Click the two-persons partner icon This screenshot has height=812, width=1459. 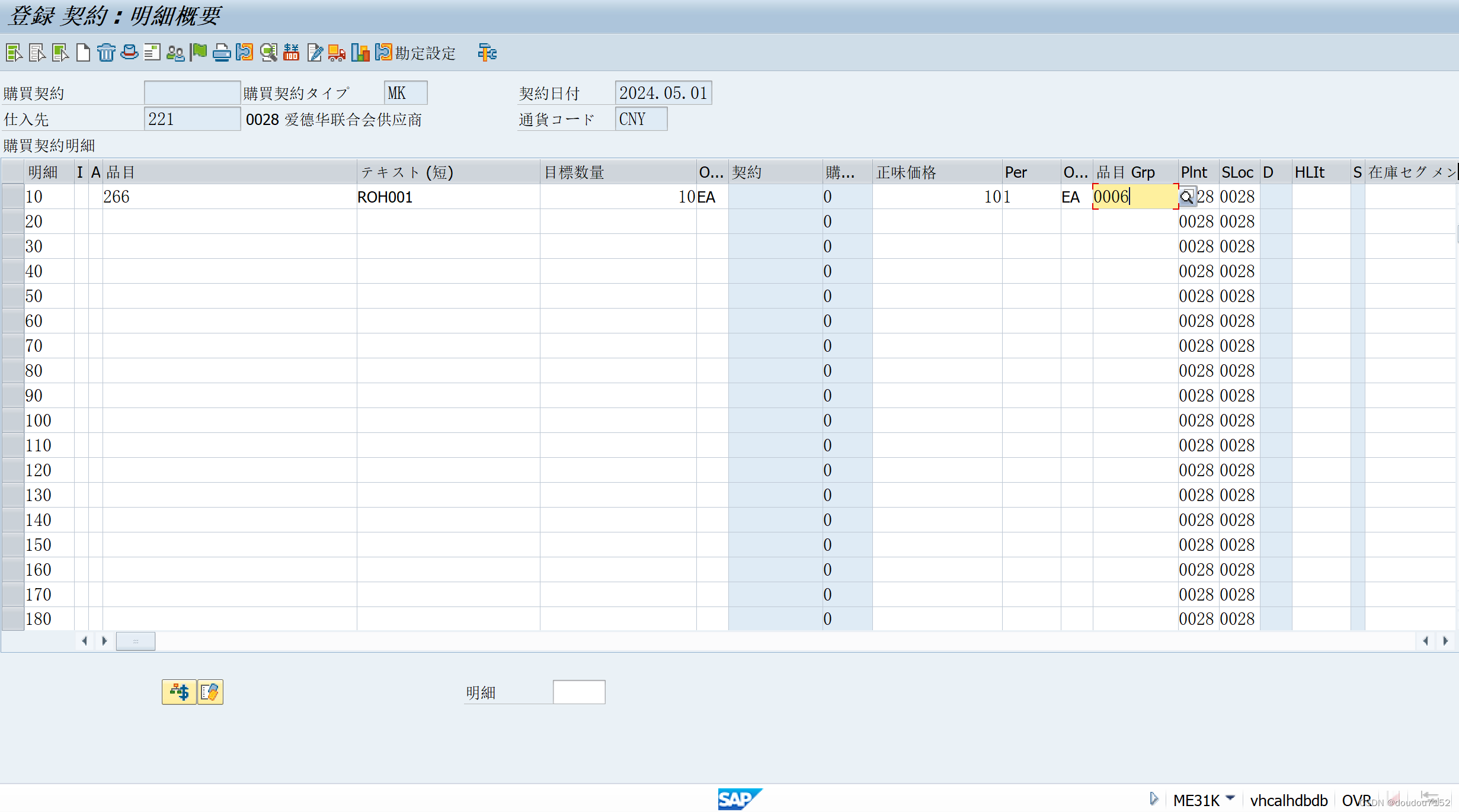175,53
